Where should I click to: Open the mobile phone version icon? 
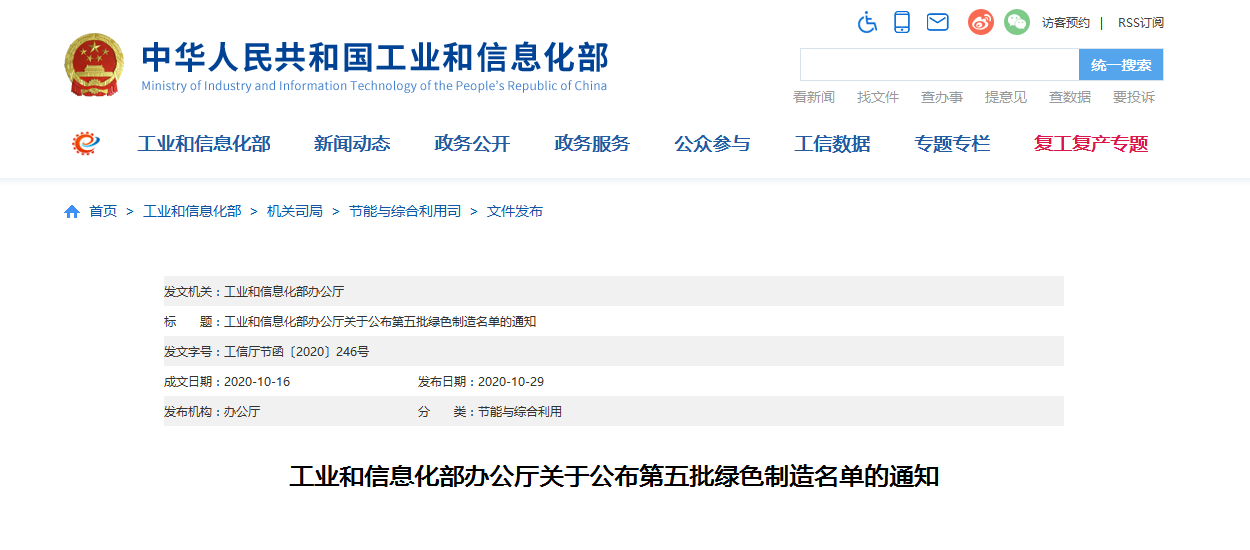[902, 22]
